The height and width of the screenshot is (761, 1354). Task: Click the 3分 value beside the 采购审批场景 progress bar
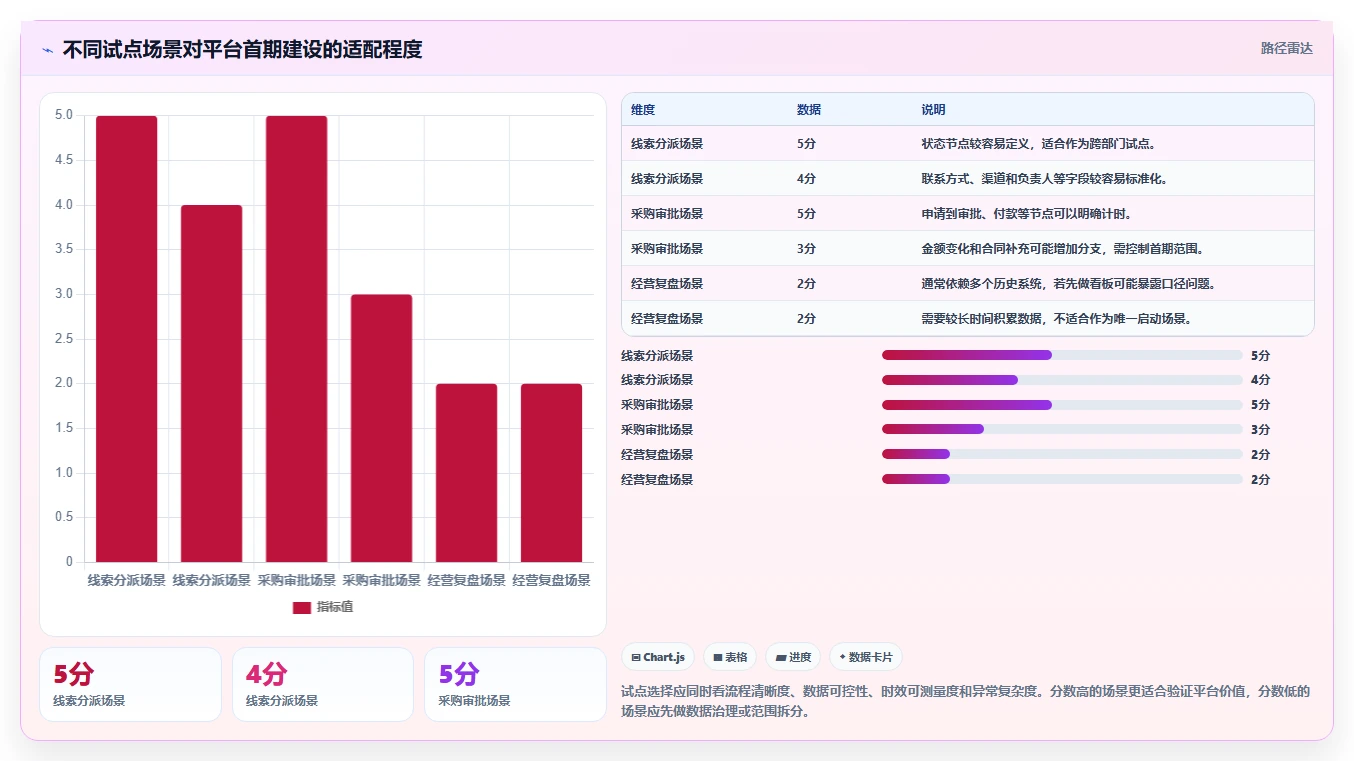point(1260,430)
